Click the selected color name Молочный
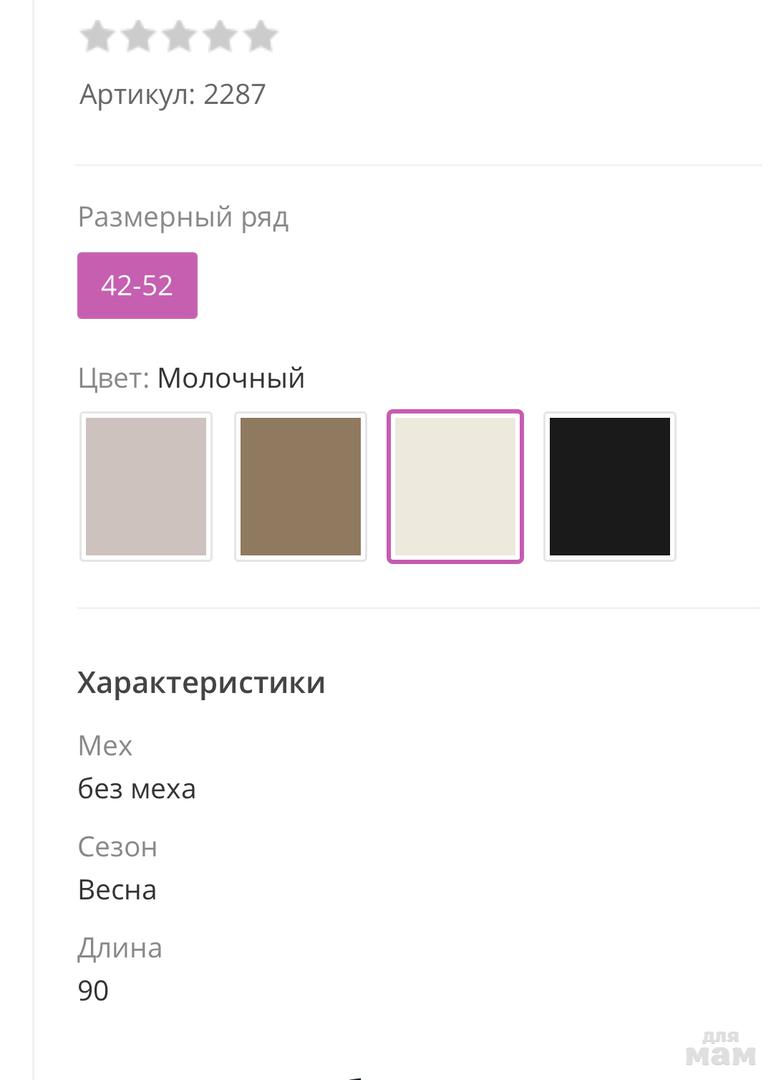 pyautogui.click(x=231, y=379)
